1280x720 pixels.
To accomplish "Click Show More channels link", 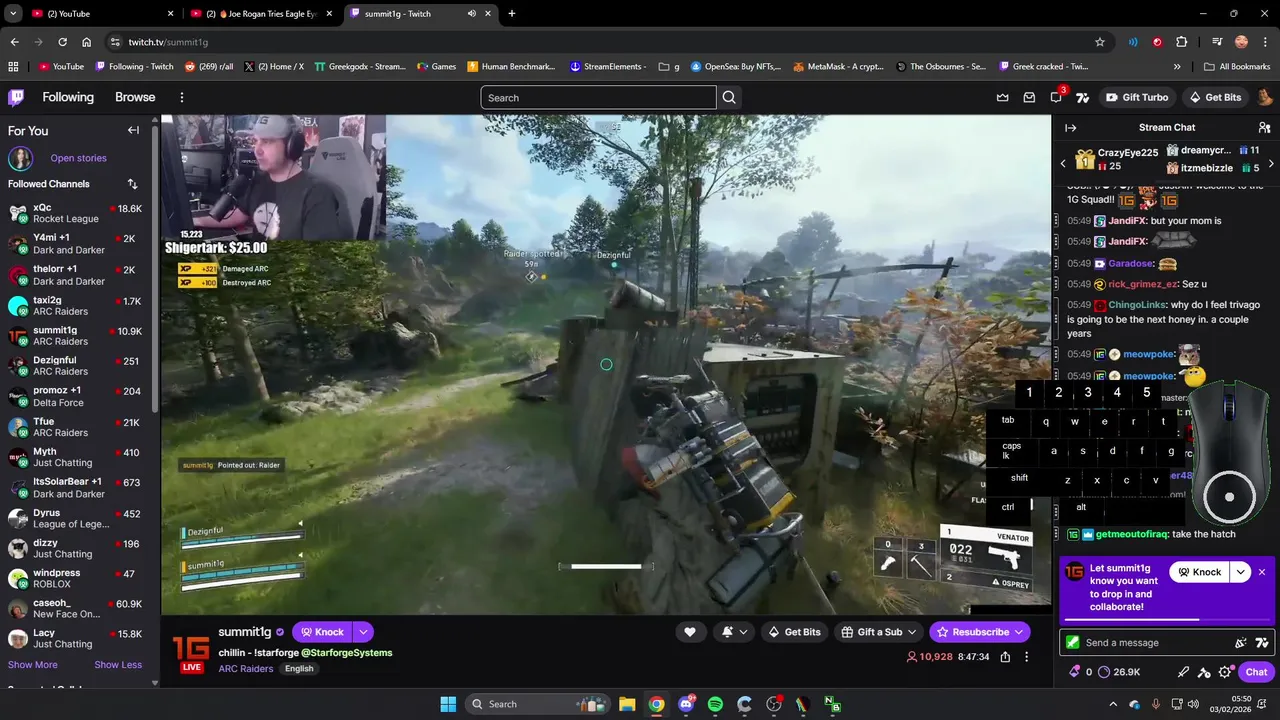I will pos(33,665).
